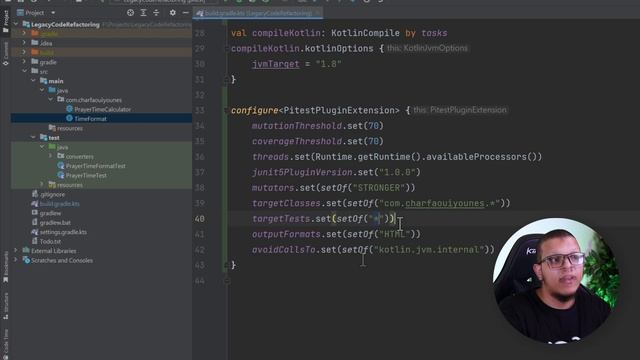640x360 pixels.
Task: Collapse the test folder
Action: (x=33, y=138)
